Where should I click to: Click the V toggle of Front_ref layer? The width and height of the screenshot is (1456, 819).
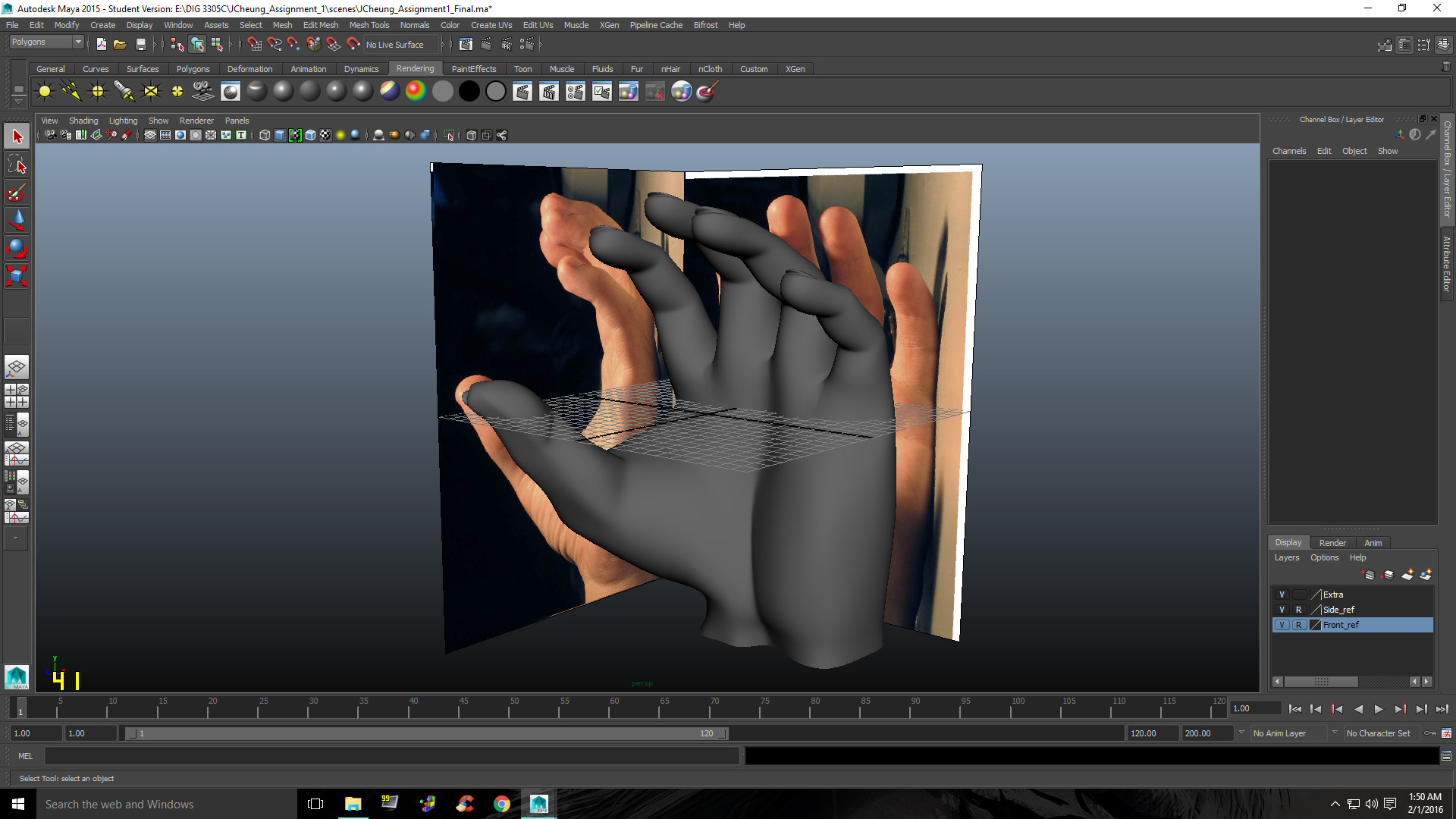pos(1282,625)
